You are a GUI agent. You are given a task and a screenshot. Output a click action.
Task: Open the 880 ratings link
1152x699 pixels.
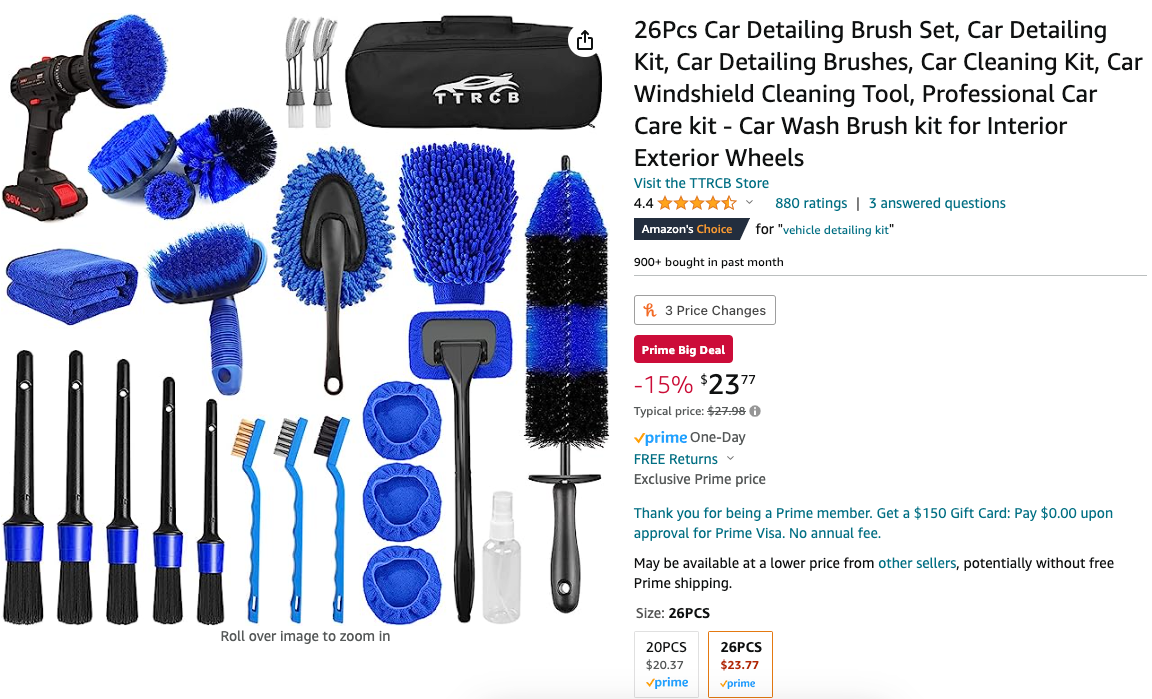pyautogui.click(x=811, y=204)
